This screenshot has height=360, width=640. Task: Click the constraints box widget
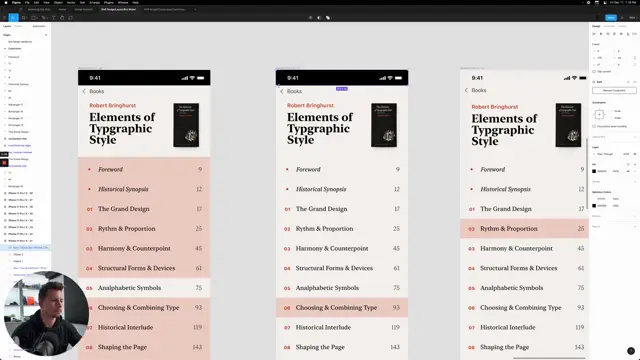click(599, 114)
